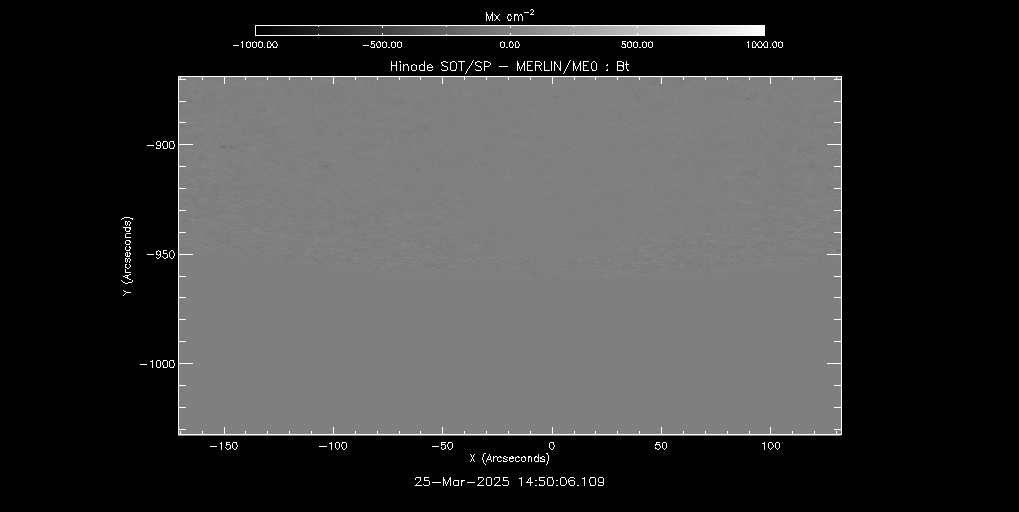
Task: Click the 'X (Arcseconds)' axis label
Action: 510,458
